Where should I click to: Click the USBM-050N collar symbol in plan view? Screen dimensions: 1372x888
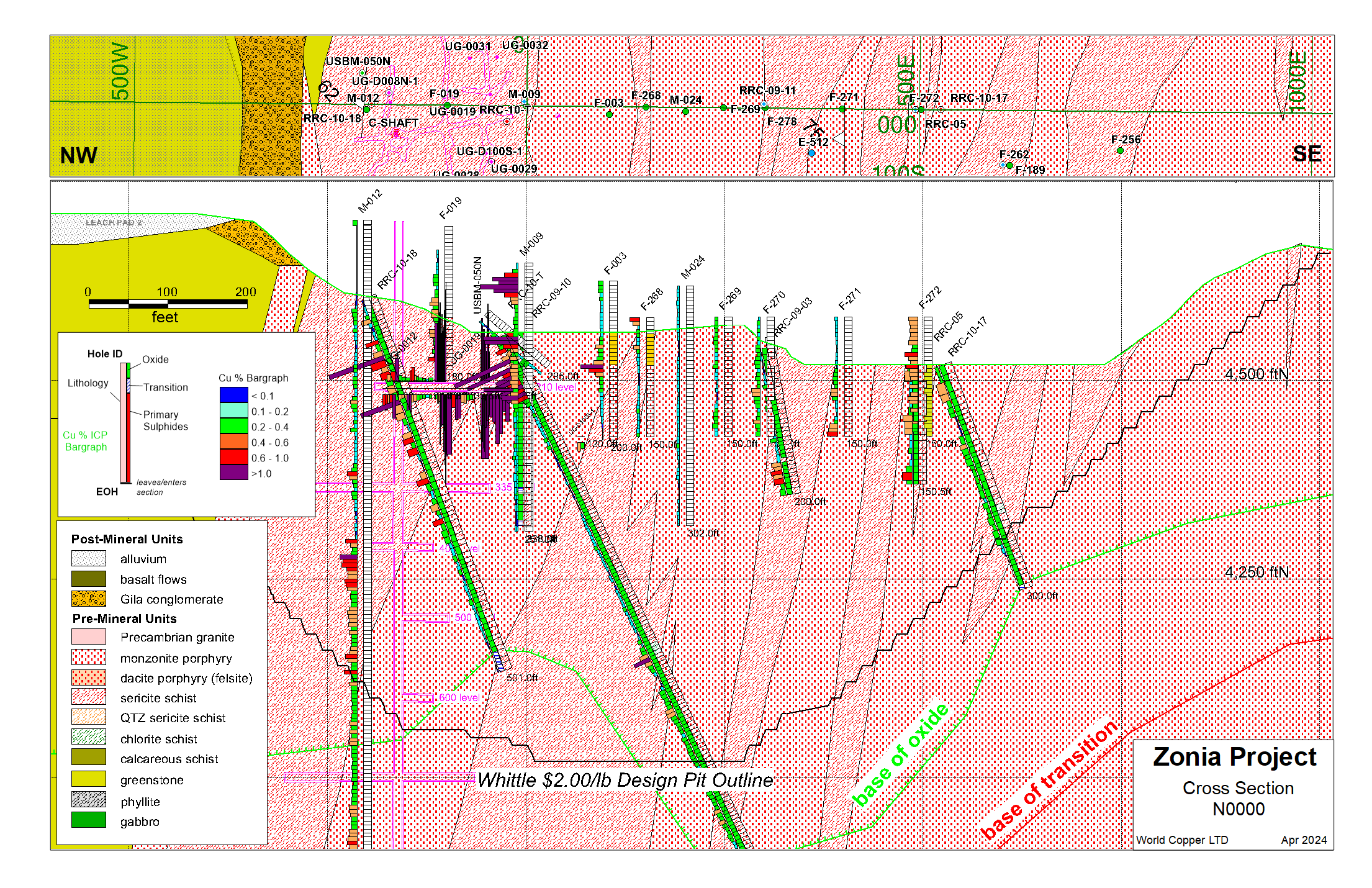tap(362, 73)
